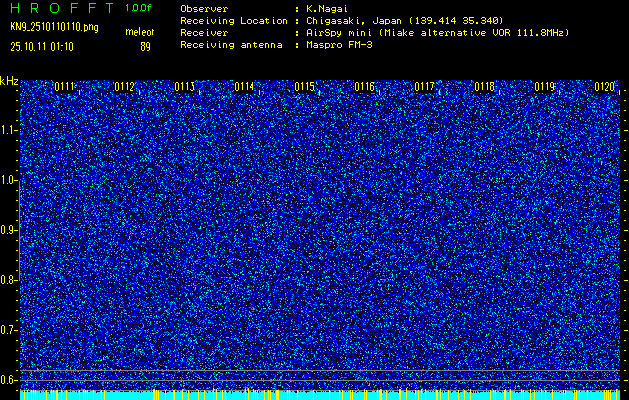Click the 0113 time marker
Screen dimensions: 629x400
pos(185,87)
